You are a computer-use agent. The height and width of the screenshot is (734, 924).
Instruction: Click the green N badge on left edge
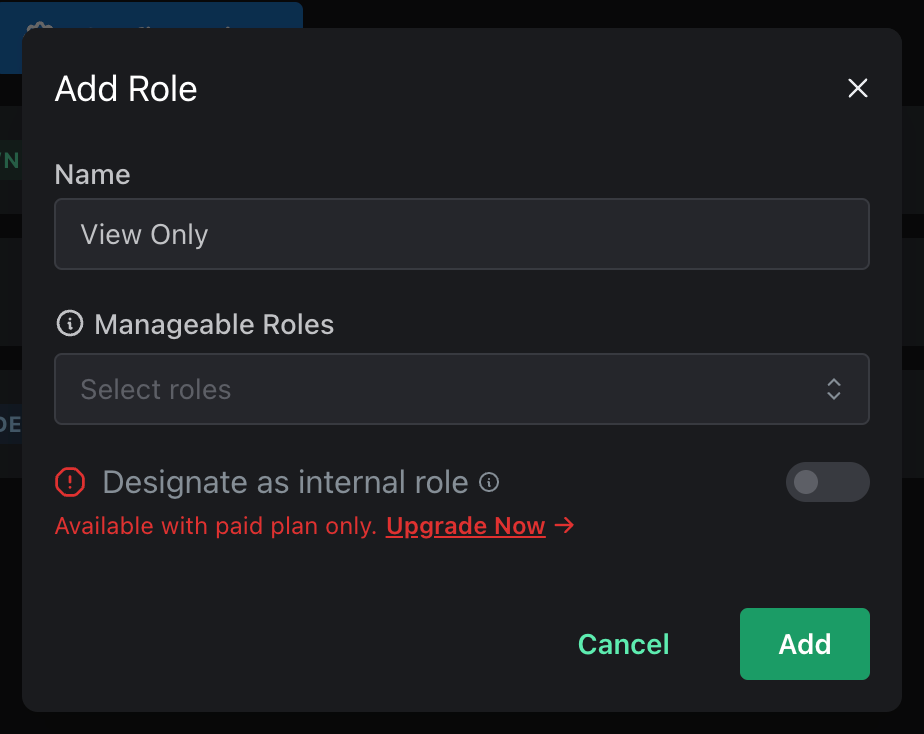tap(8, 159)
